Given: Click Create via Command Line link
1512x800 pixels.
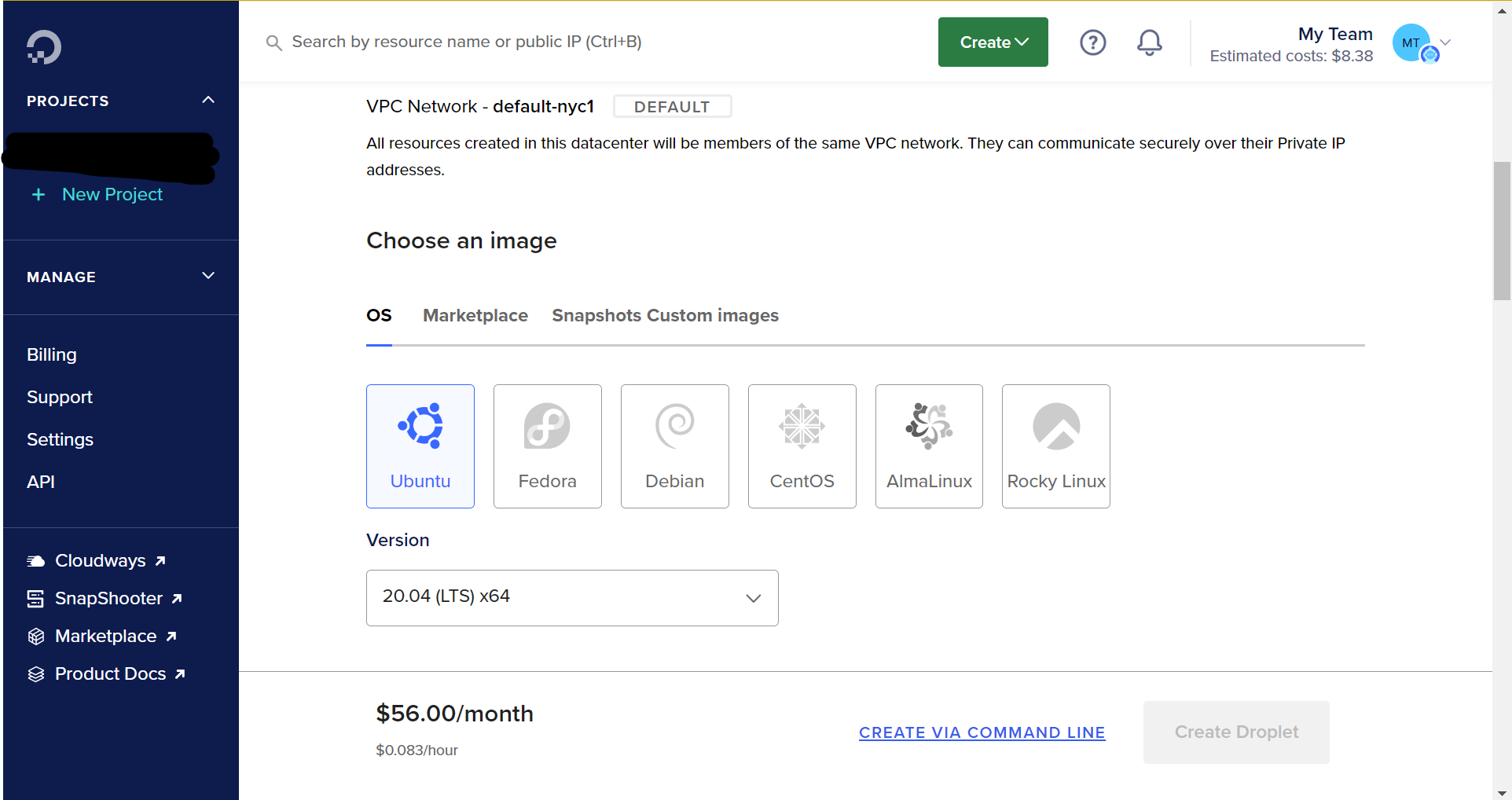Looking at the screenshot, I should pyautogui.click(x=982, y=732).
